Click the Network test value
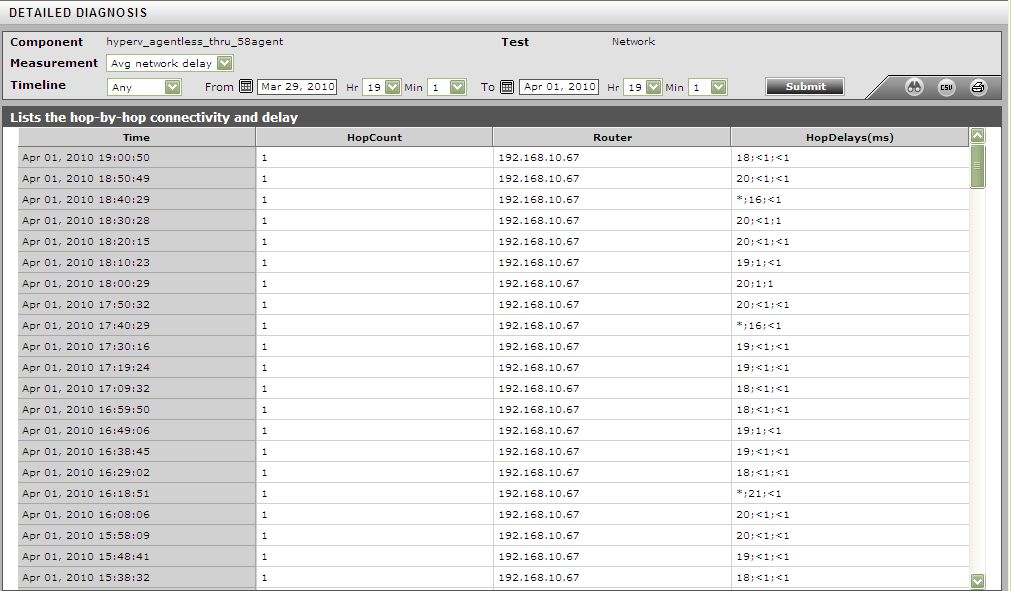The width and height of the screenshot is (1011, 591). pyautogui.click(x=633, y=41)
